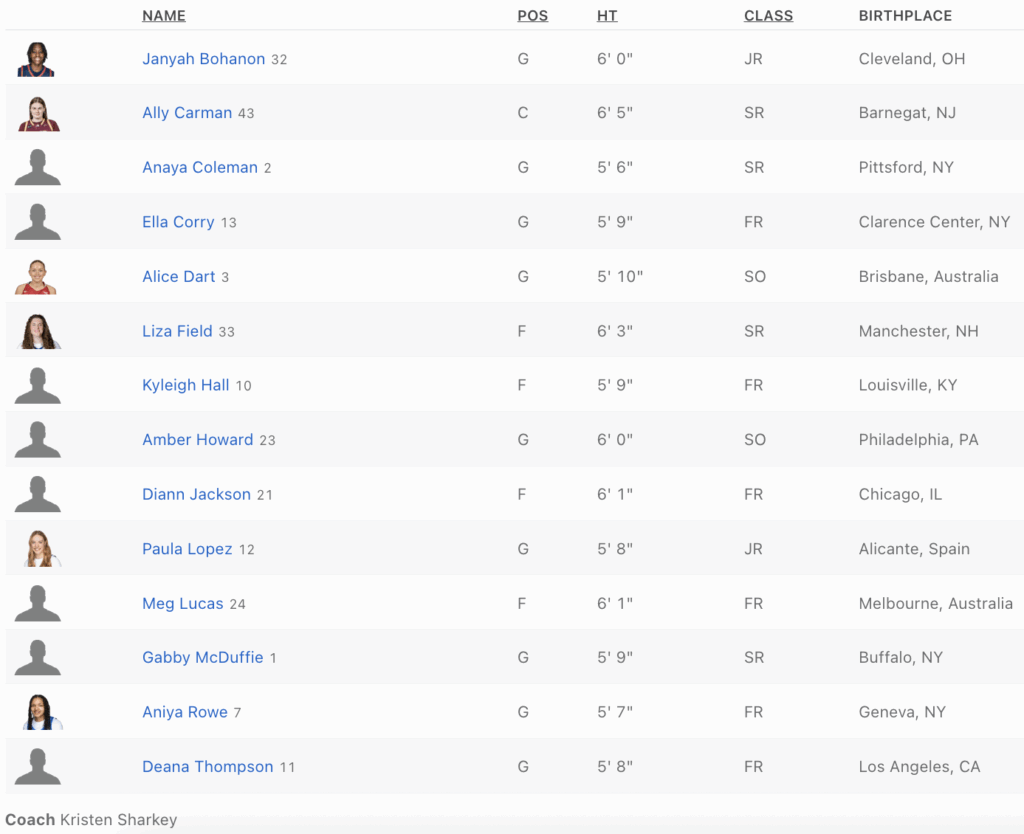Sort roster by NAME column header
Image resolution: width=1024 pixels, height=834 pixels.
coord(164,16)
